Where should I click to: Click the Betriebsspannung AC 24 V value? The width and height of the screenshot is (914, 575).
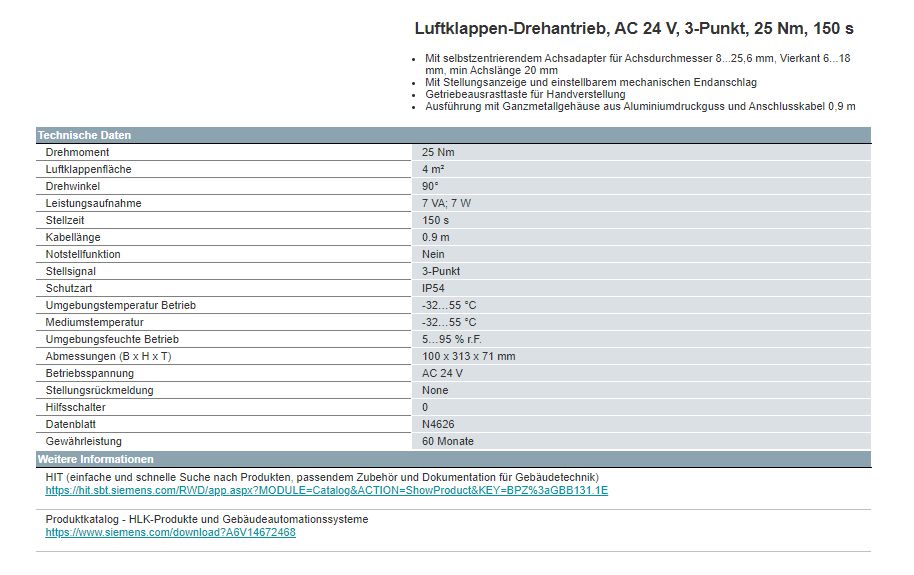point(442,373)
